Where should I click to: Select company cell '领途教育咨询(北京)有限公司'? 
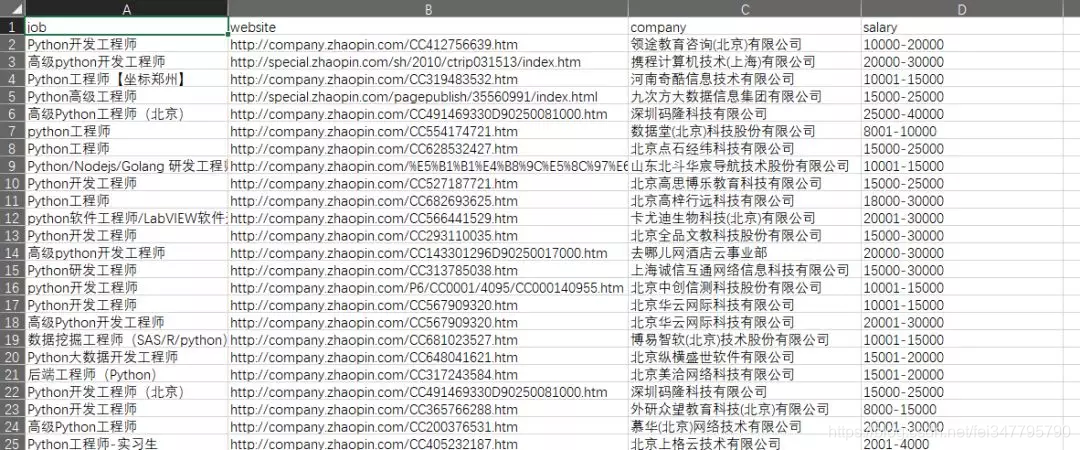tap(745, 44)
